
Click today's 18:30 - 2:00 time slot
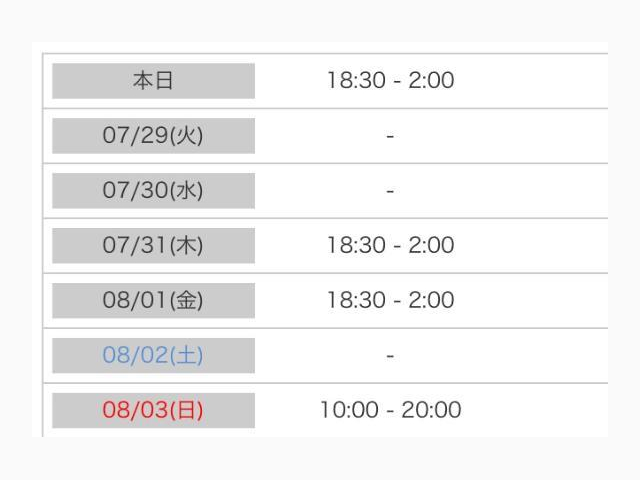(x=391, y=80)
